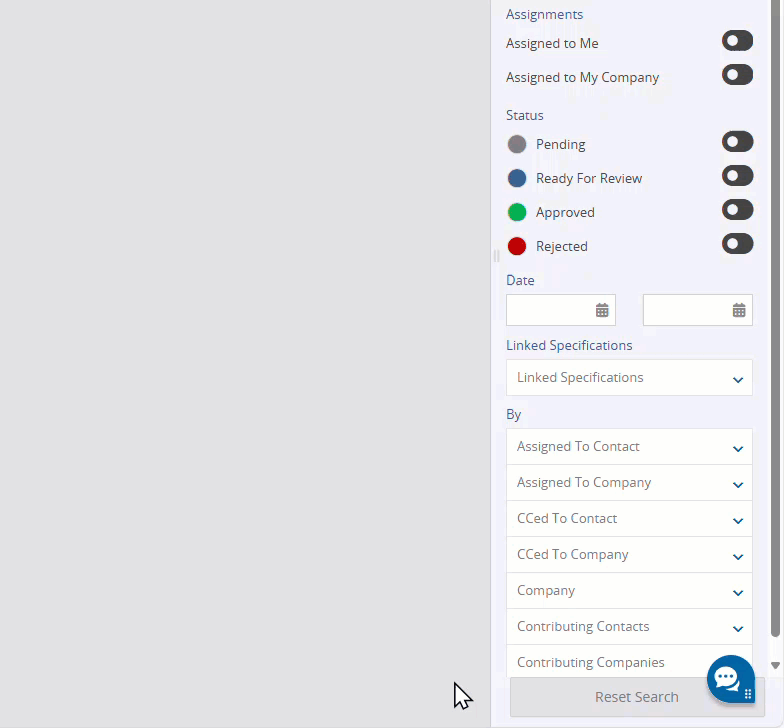Viewport: 784px width, 728px height.
Task: Open the Contributing Contacts dropdown
Action: (629, 627)
